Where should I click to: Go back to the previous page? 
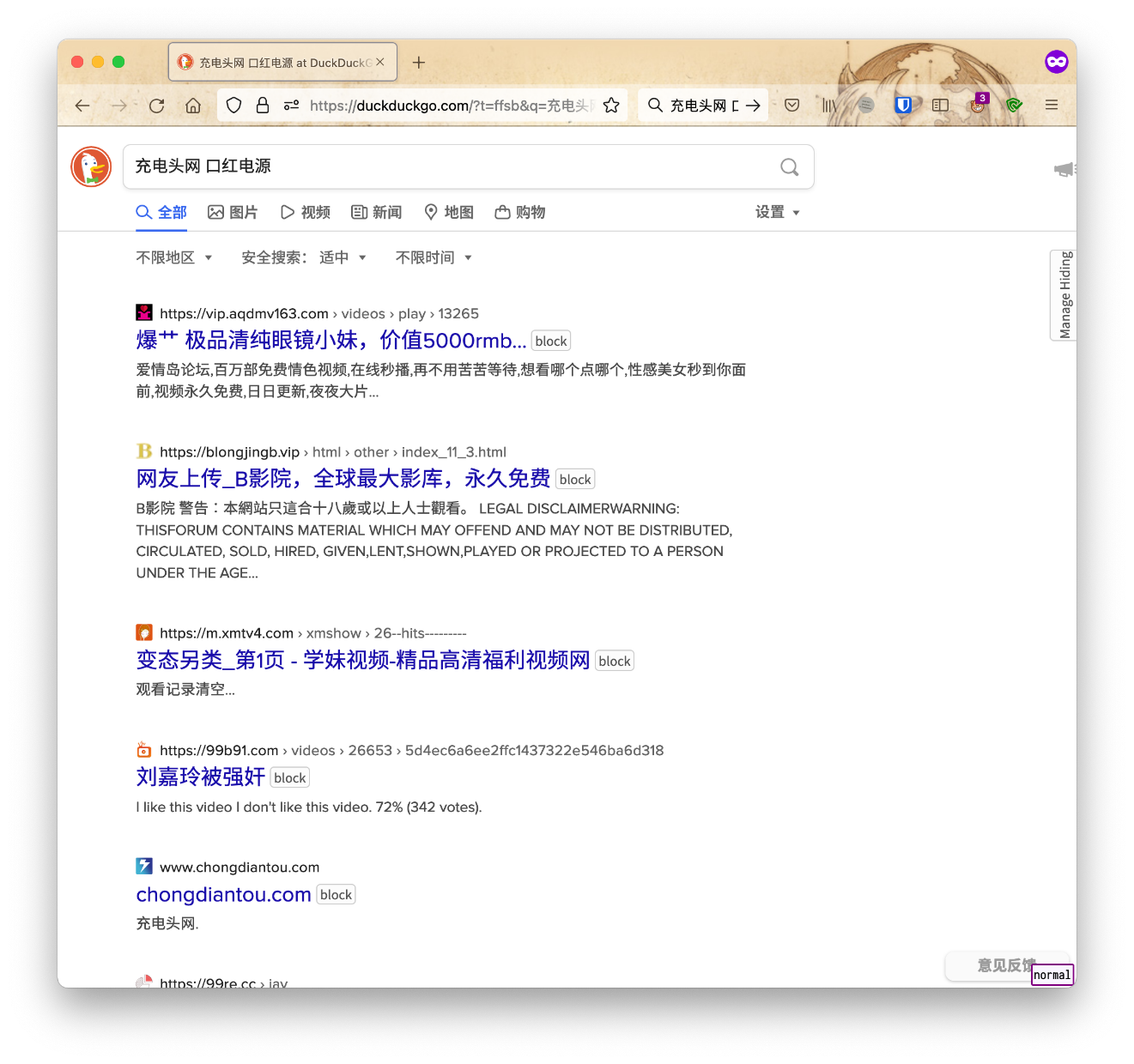click(x=82, y=106)
